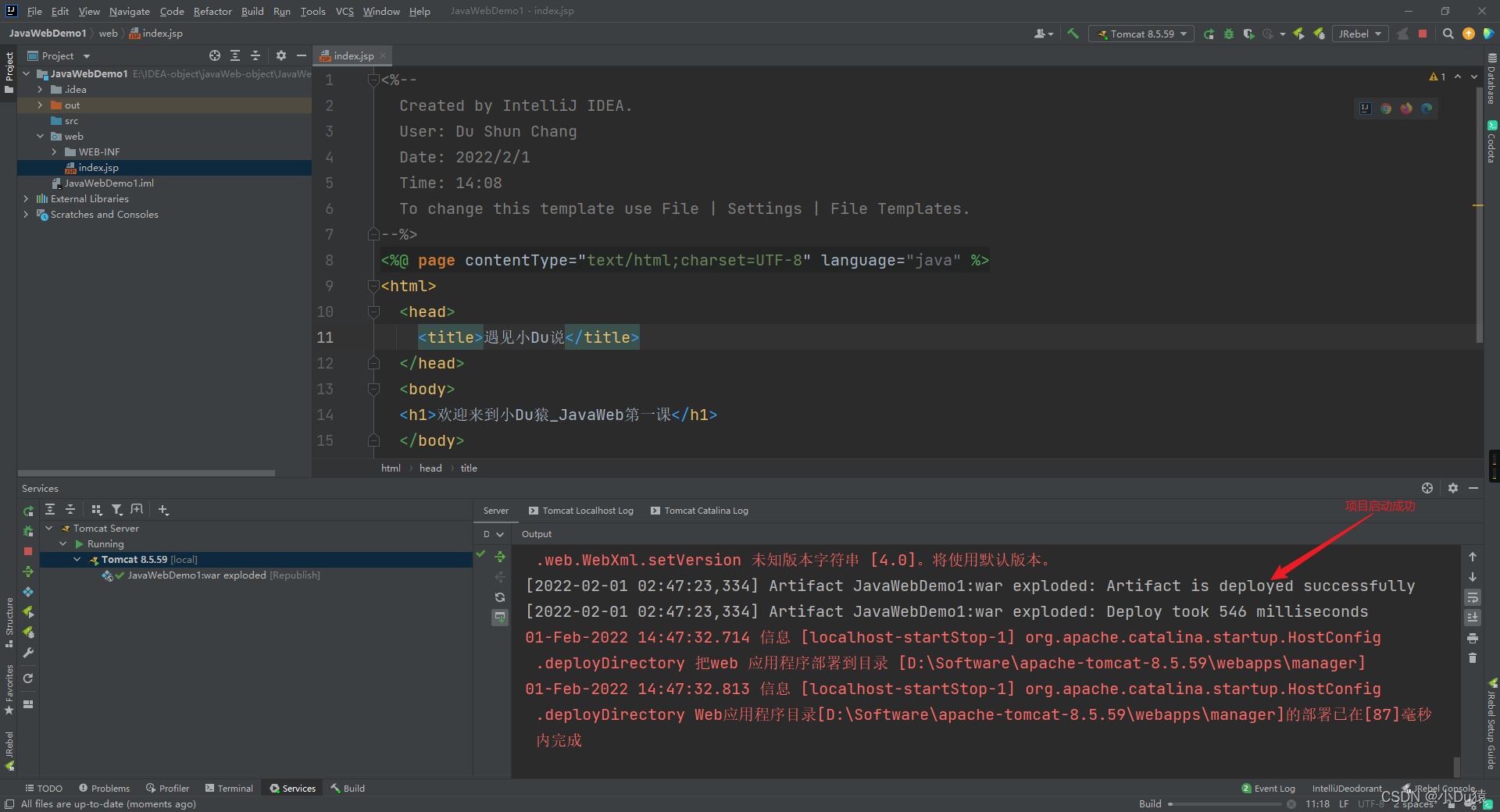This screenshot has height=812, width=1500.
Task: Run with Coverage shield icon
Action: coord(1248,34)
